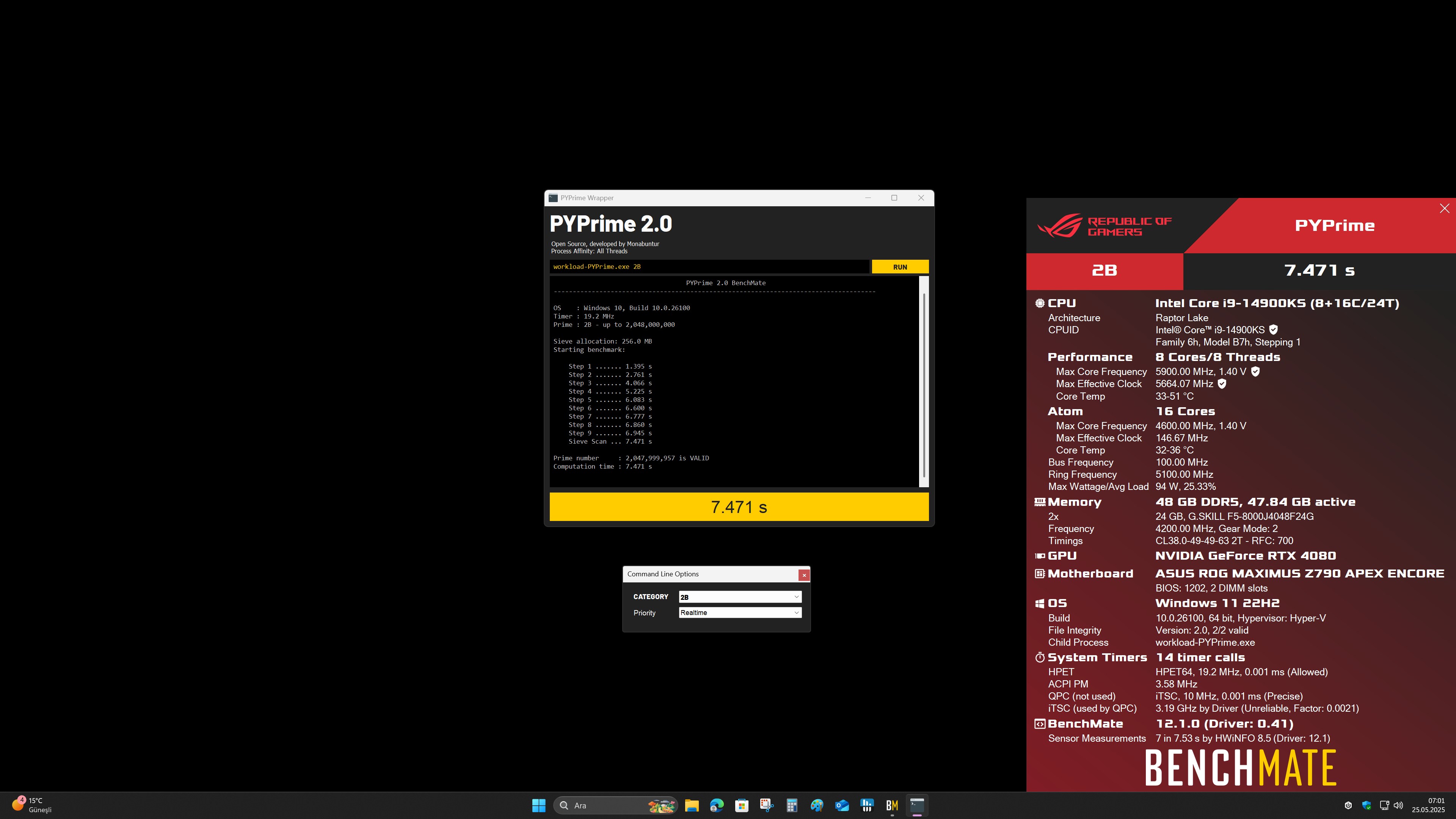
Task: Click the PYPrime Wrapper title bar icon
Action: click(x=553, y=198)
